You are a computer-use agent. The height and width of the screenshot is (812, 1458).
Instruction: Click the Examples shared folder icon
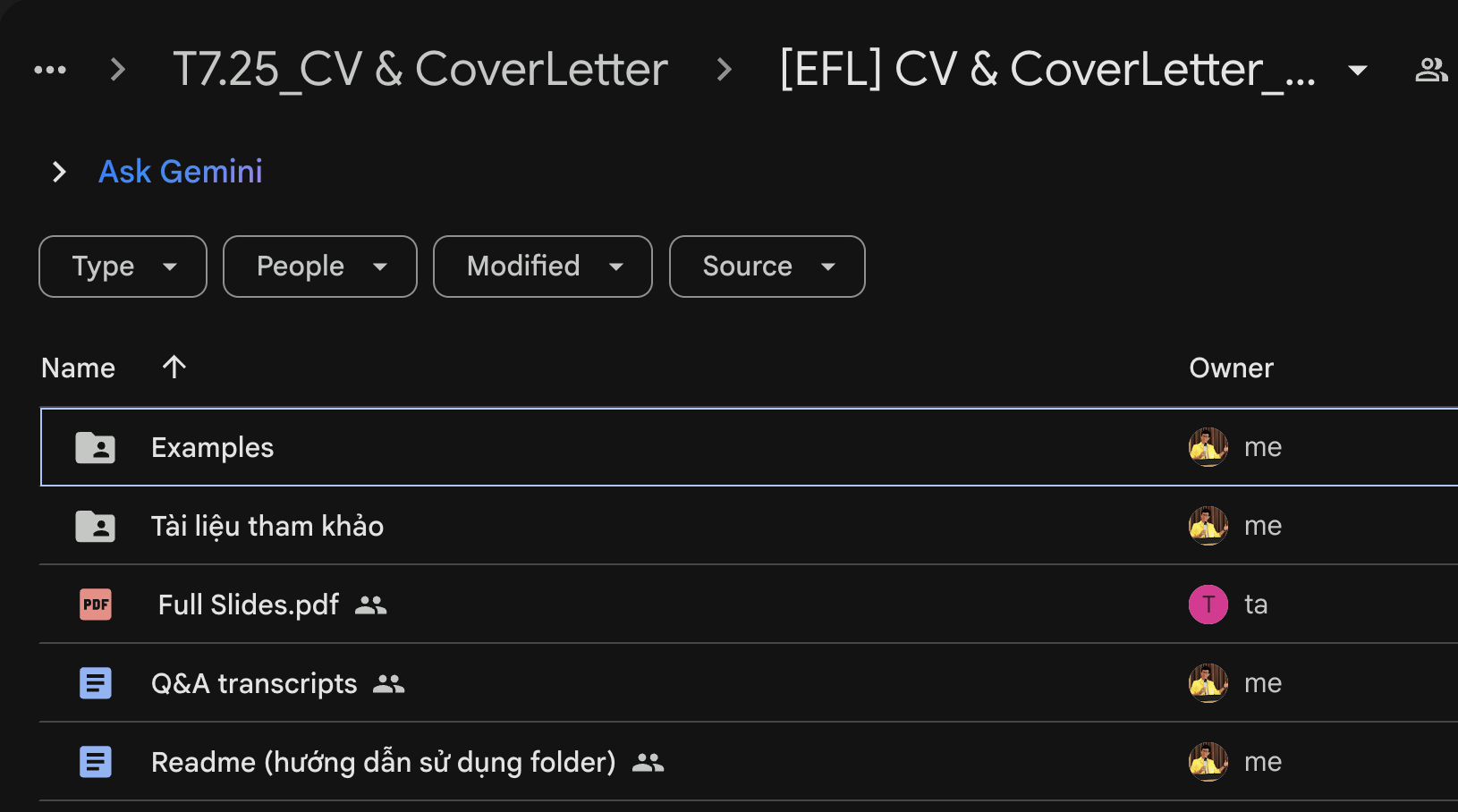coord(96,447)
